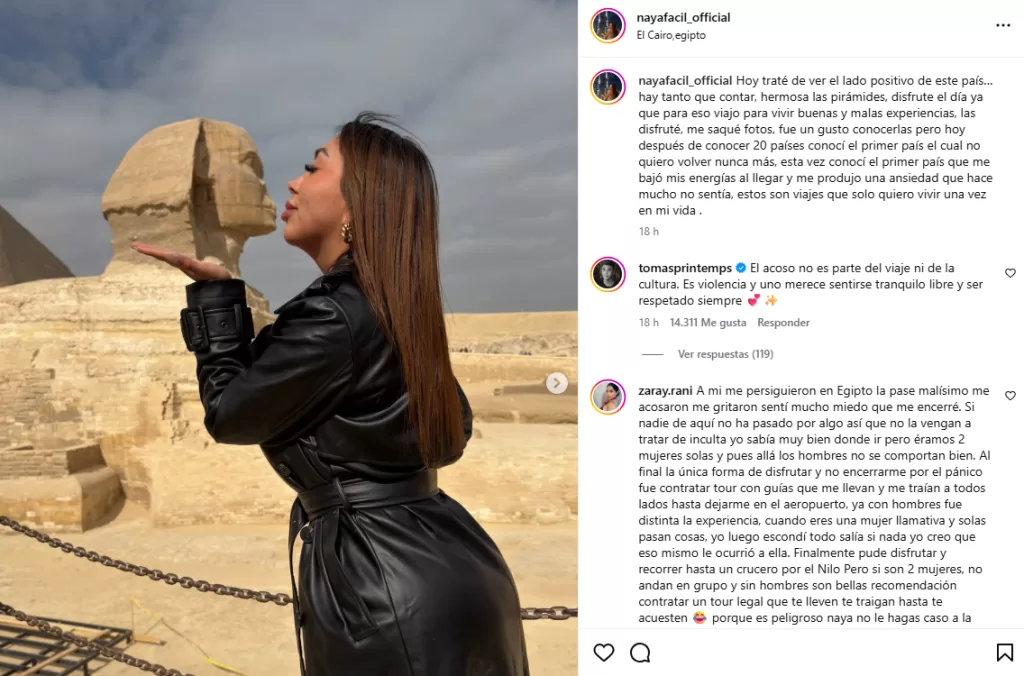Open the 18 h timestamp under the caption
Image resolution: width=1024 pixels, height=676 pixels.
click(648, 231)
